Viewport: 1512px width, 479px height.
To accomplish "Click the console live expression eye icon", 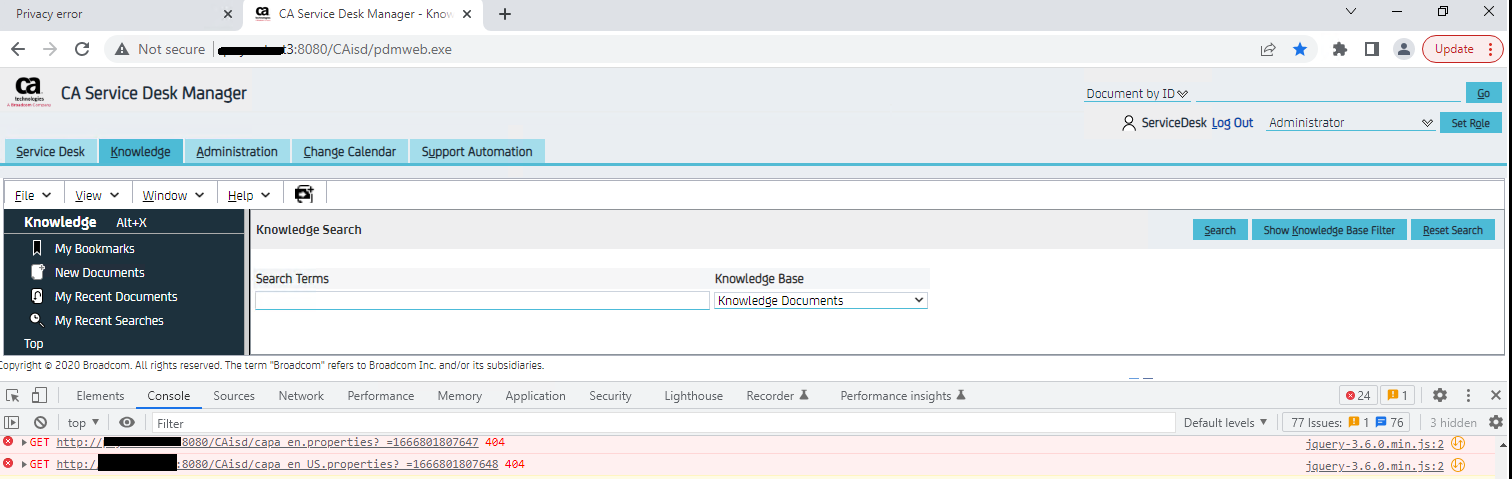I will pos(126,423).
